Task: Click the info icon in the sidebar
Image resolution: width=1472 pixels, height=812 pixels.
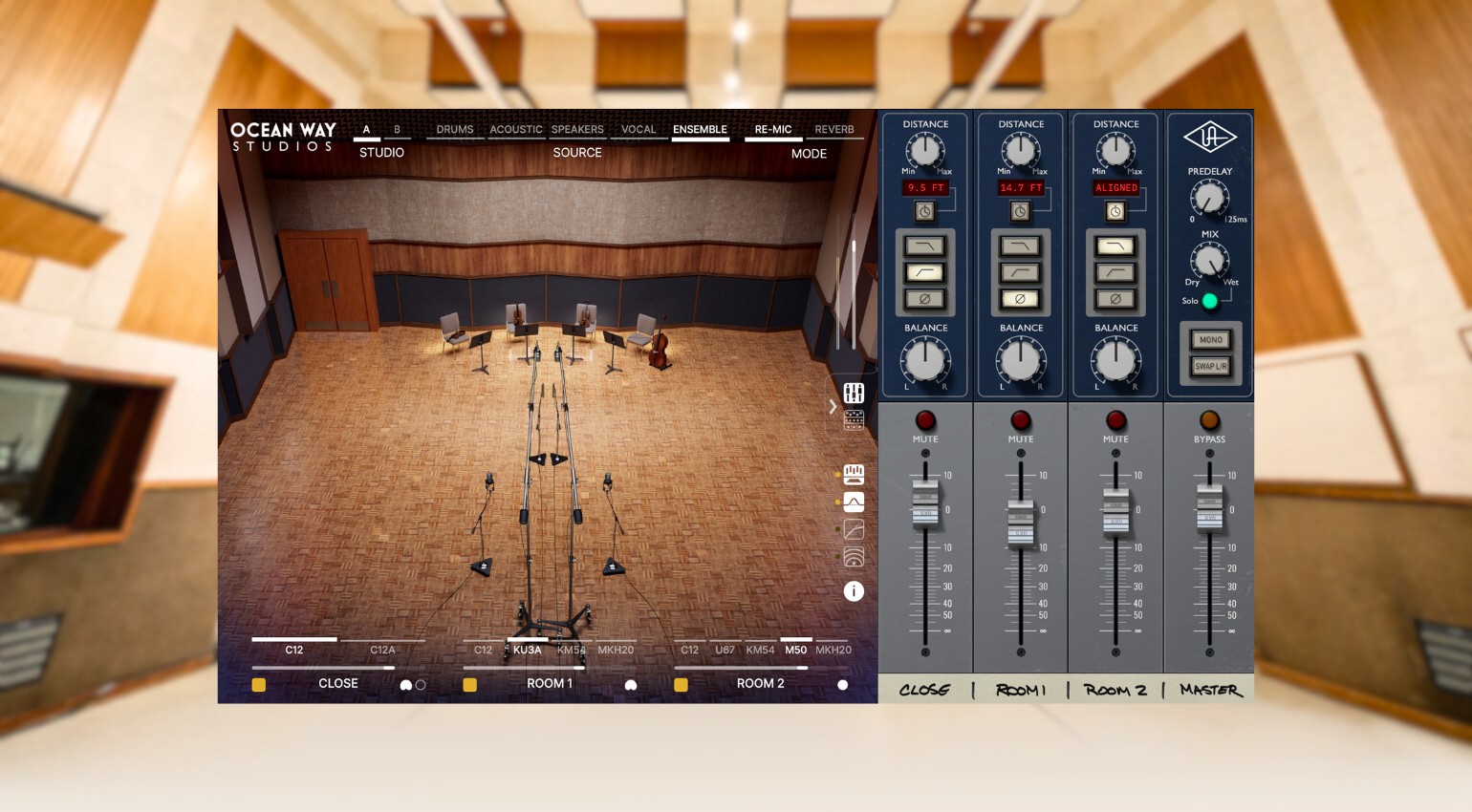Action: (x=854, y=591)
